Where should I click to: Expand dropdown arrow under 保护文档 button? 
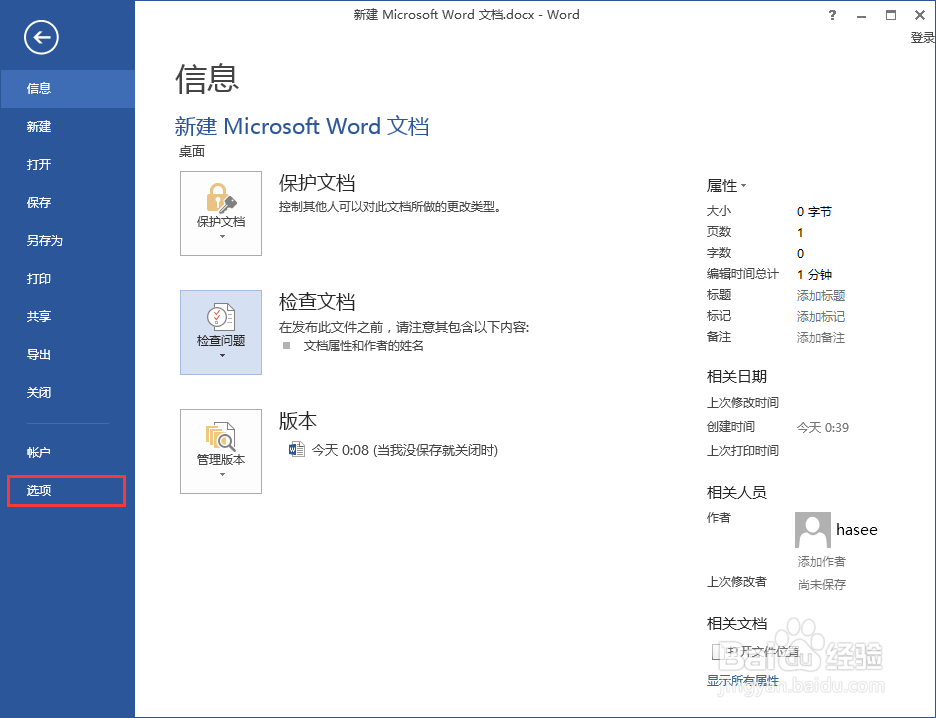click(222, 237)
